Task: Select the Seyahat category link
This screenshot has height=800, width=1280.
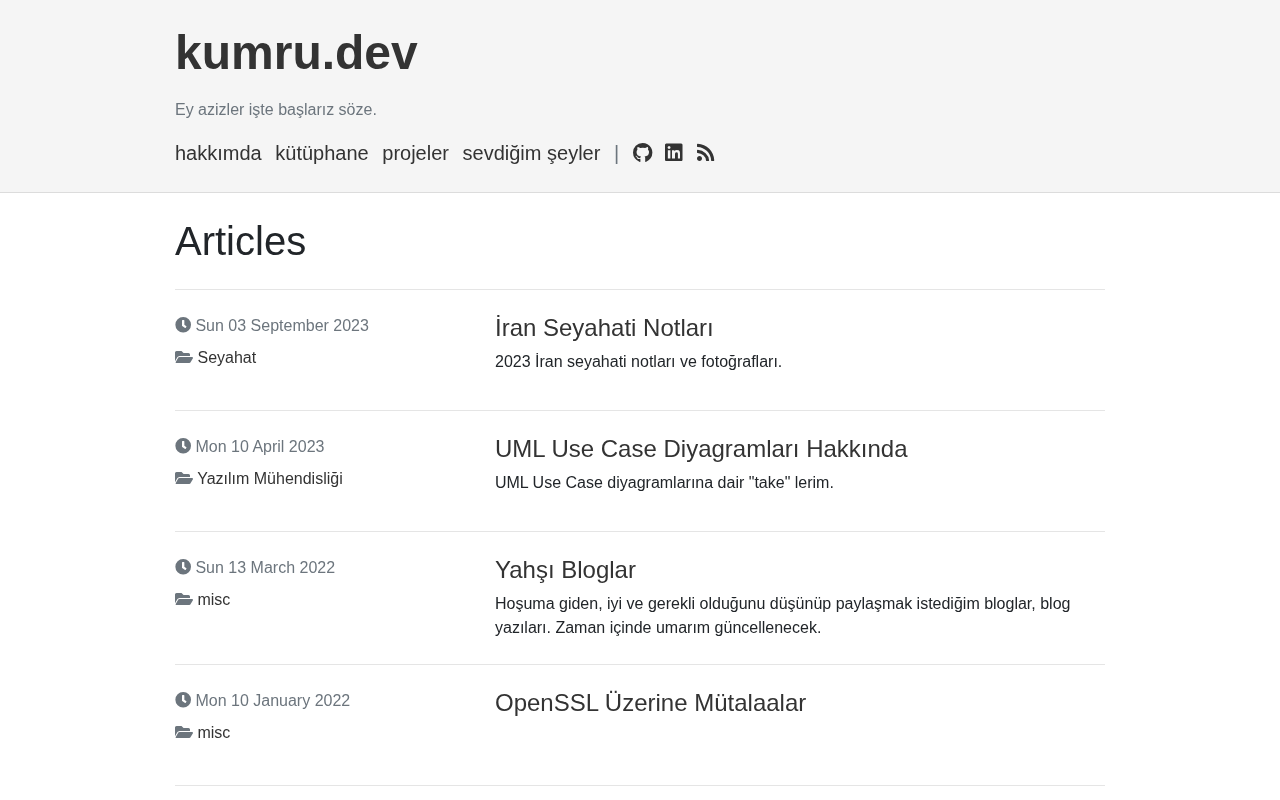Action: (227, 358)
